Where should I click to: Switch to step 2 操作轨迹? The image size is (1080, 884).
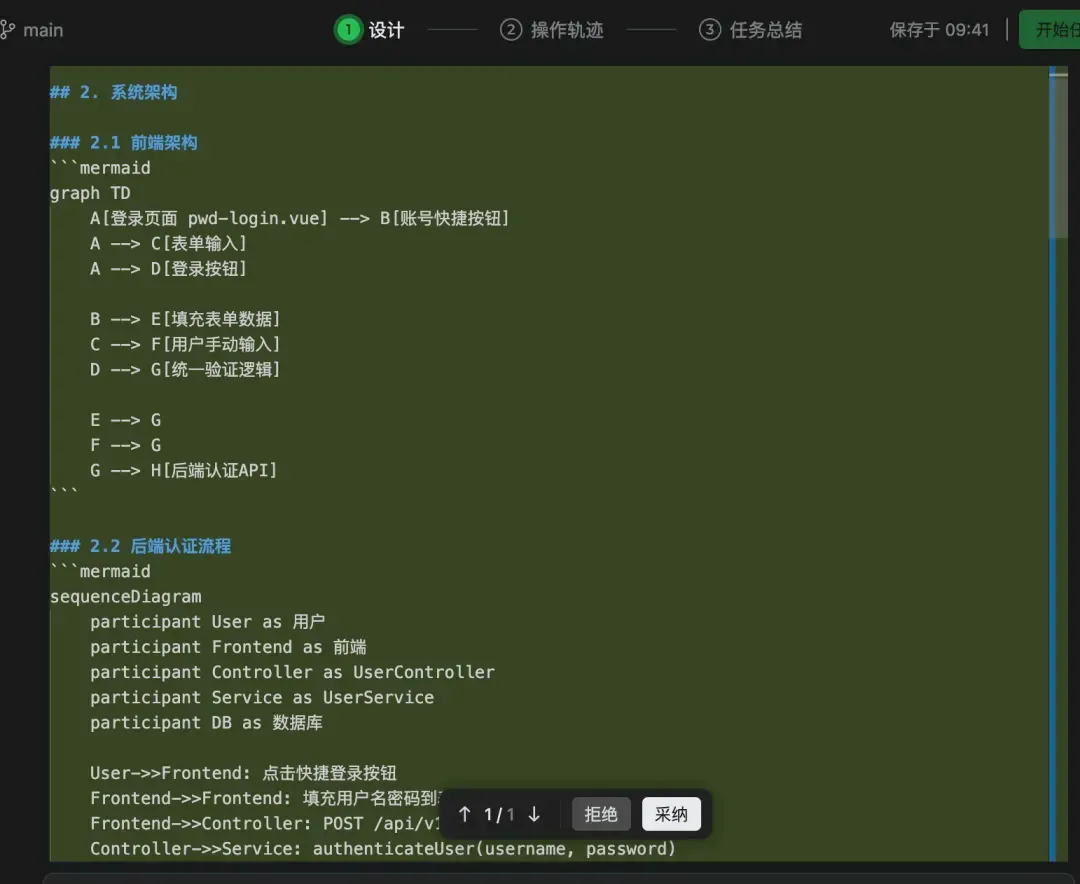coord(552,30)
